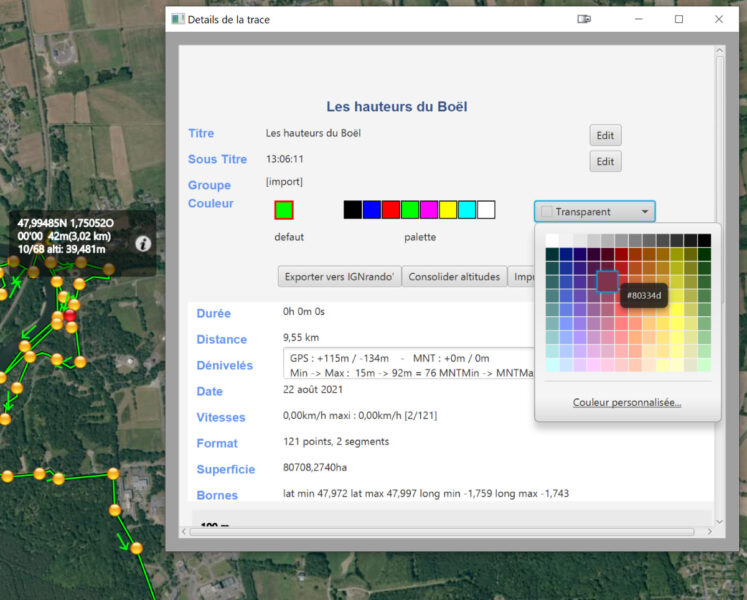Click Edit button next to Sous Titre
The image size is (747, 600).
[605, 162]
